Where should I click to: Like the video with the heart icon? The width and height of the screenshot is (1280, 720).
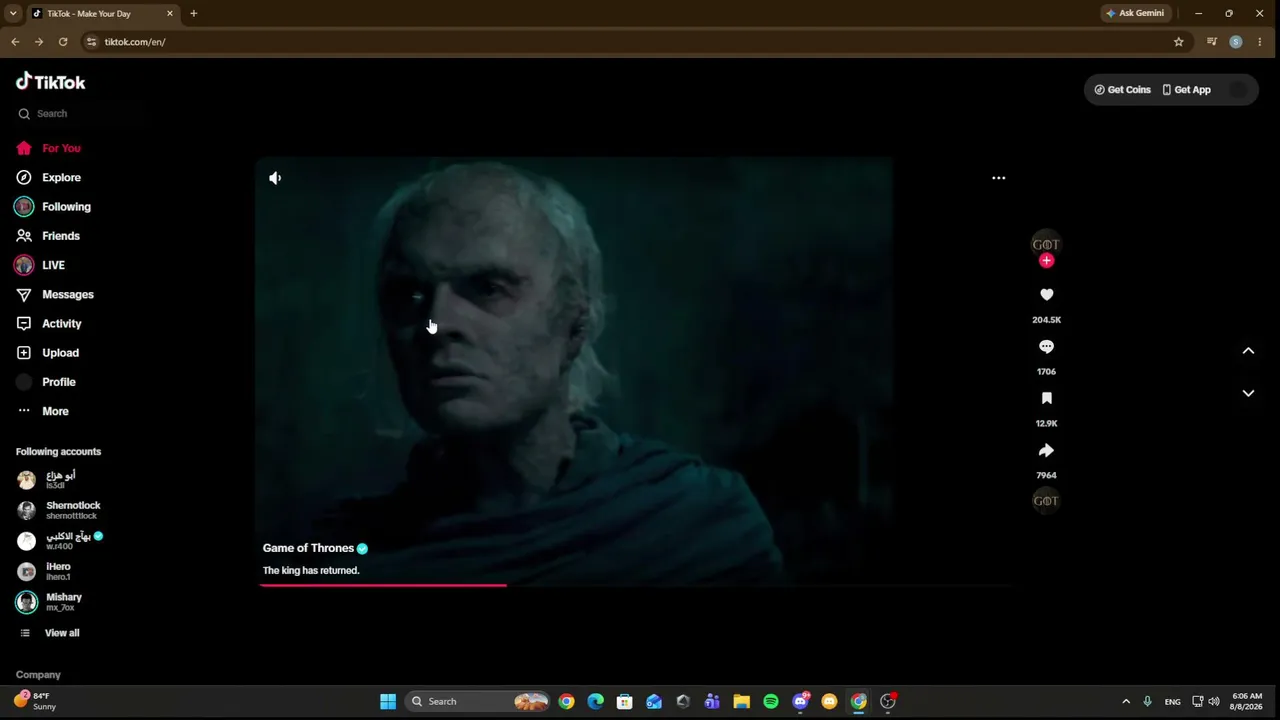coord(1046,295)
